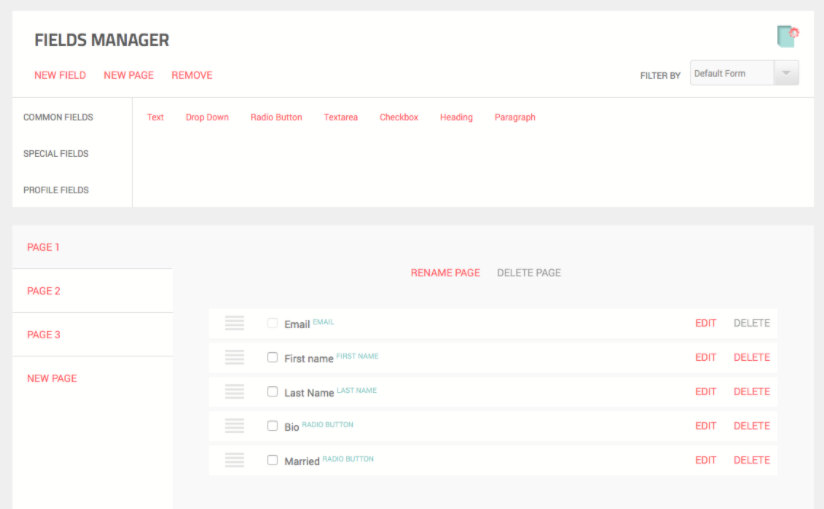Open the Profile Fields tab
The height and width of the screenshot is (509, 824).
tap(56, 190)
